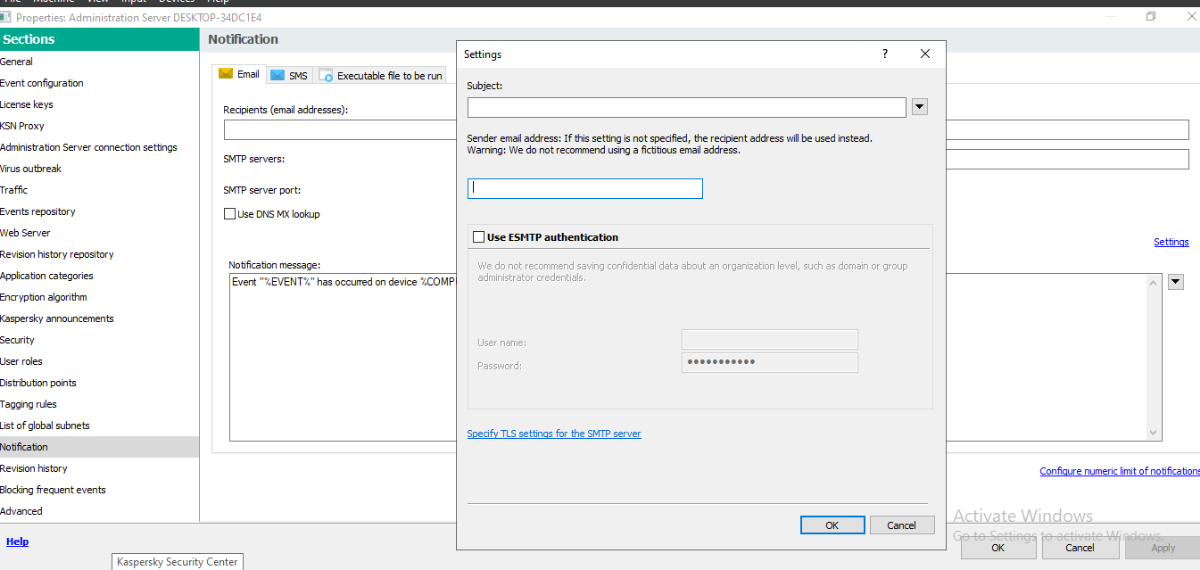Open the Event configuration section

point(42,83)
